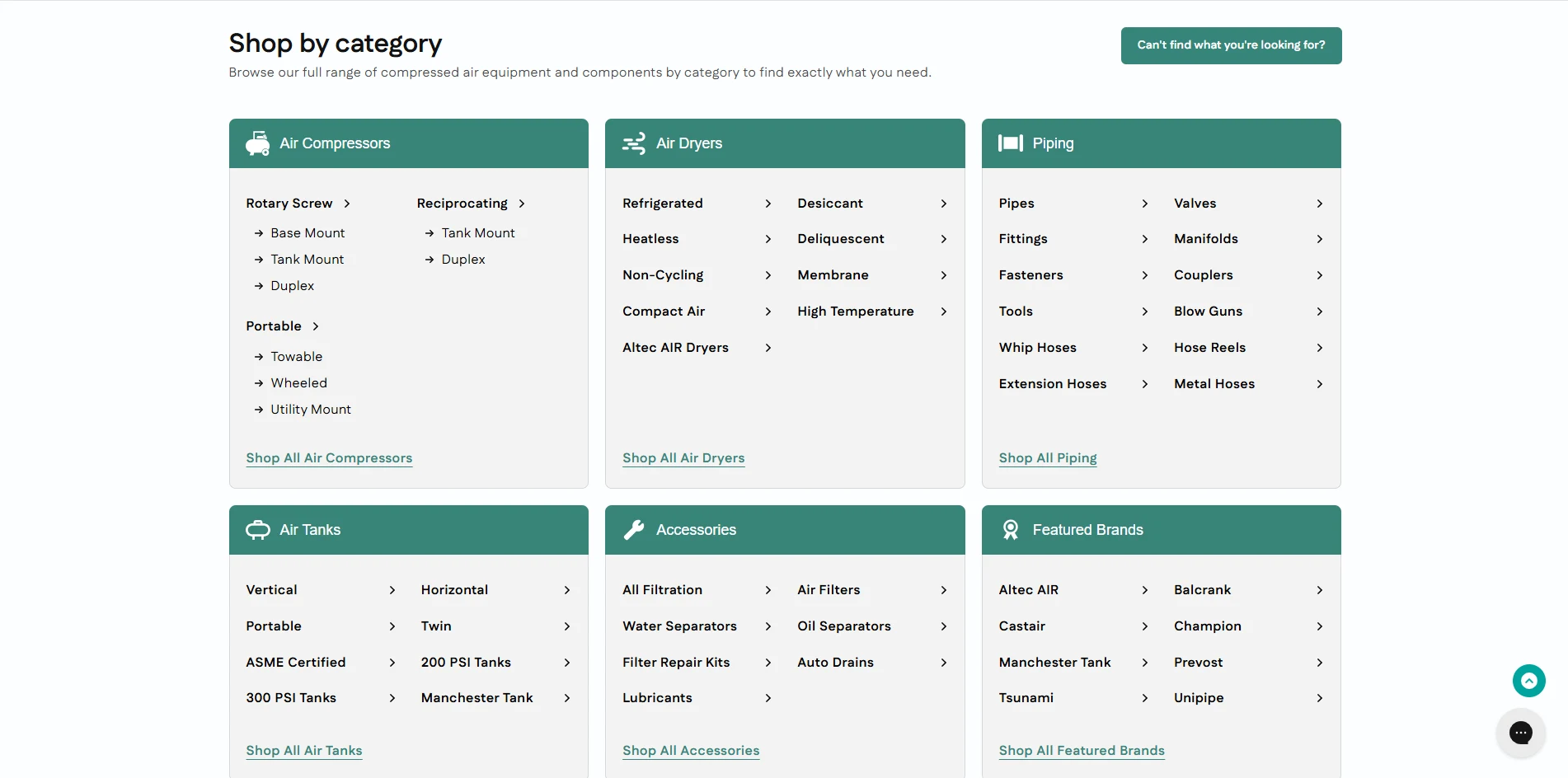Click the scroll-to-top arrow button

coord(1529,681)
